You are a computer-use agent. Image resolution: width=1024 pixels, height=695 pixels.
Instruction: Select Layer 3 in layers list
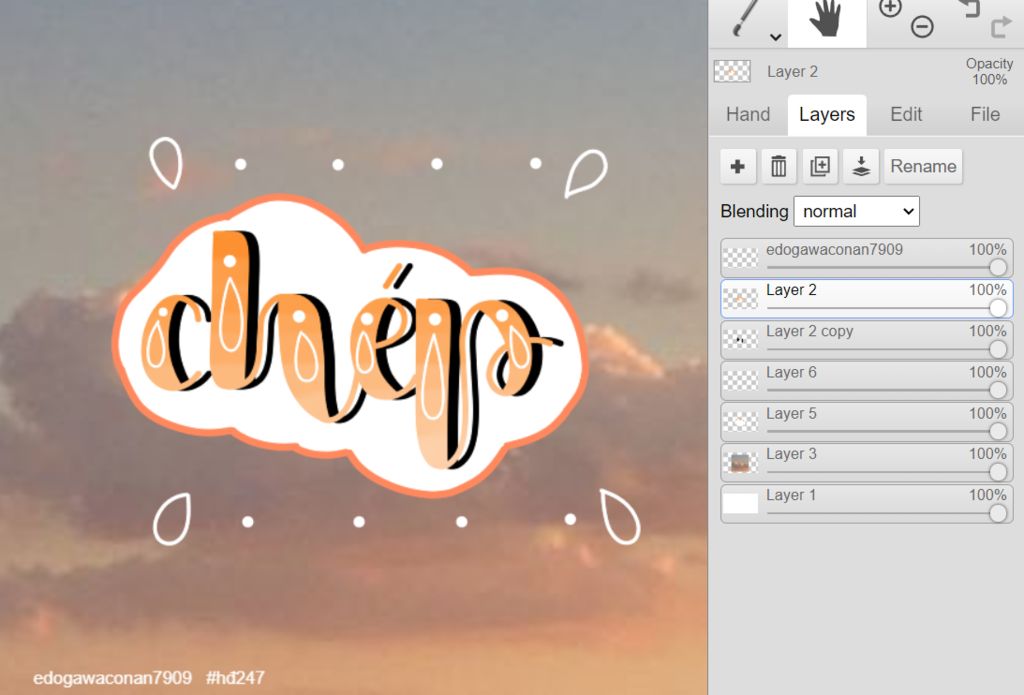click(x=867, y=462)
